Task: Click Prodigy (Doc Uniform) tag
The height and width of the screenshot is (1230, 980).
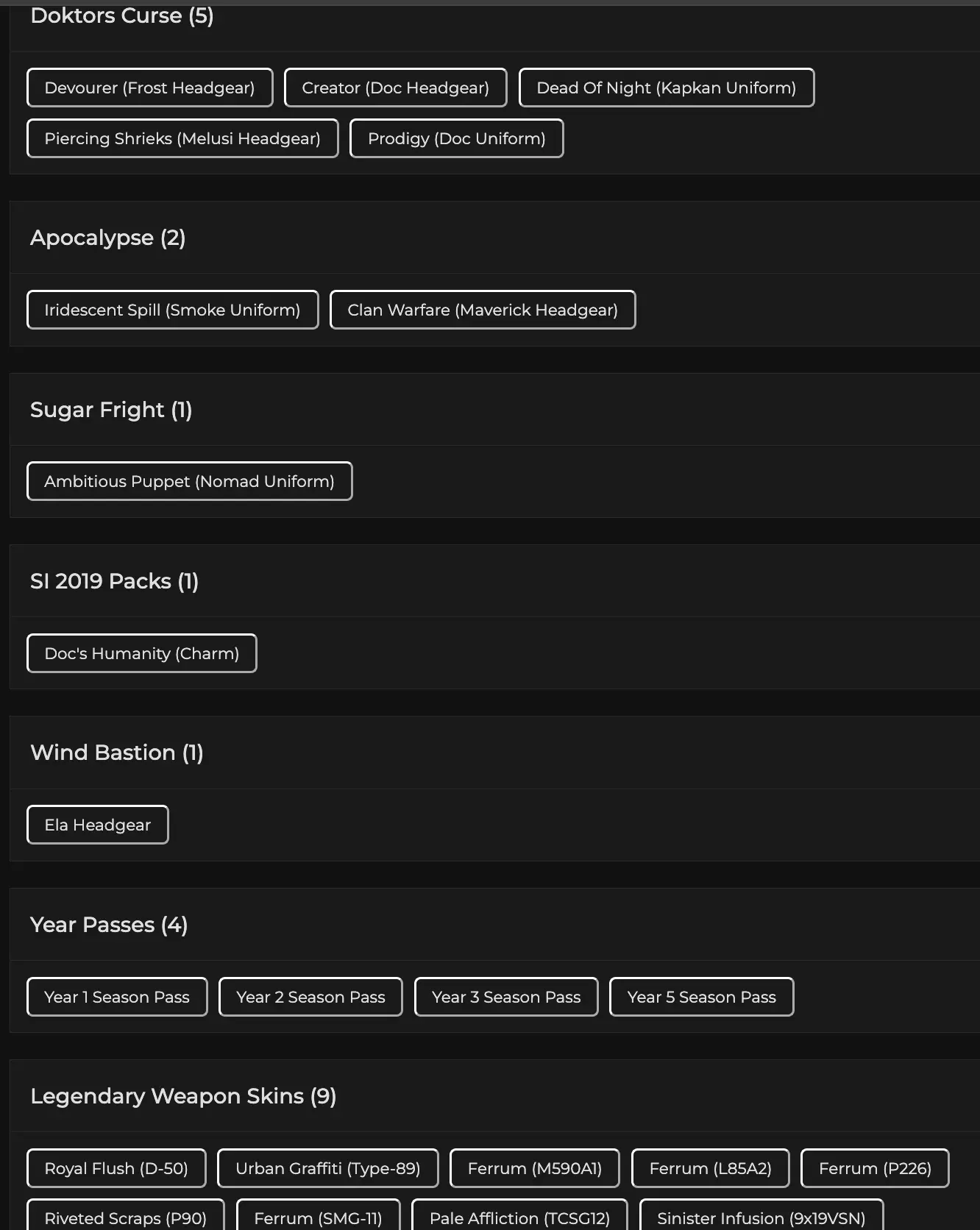Action: [x=456, y=138]
